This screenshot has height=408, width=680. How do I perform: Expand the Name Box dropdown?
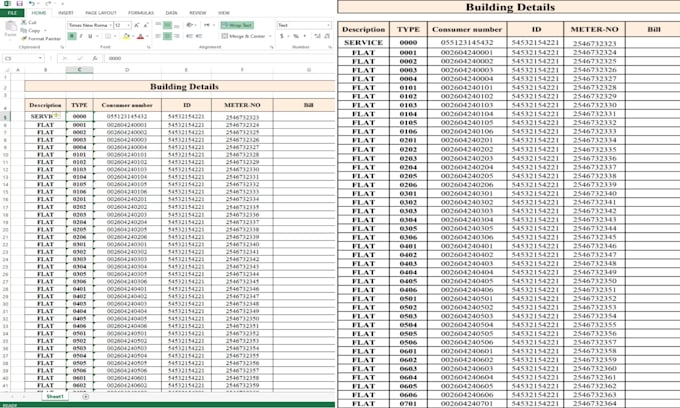click(x=40, y=58)
